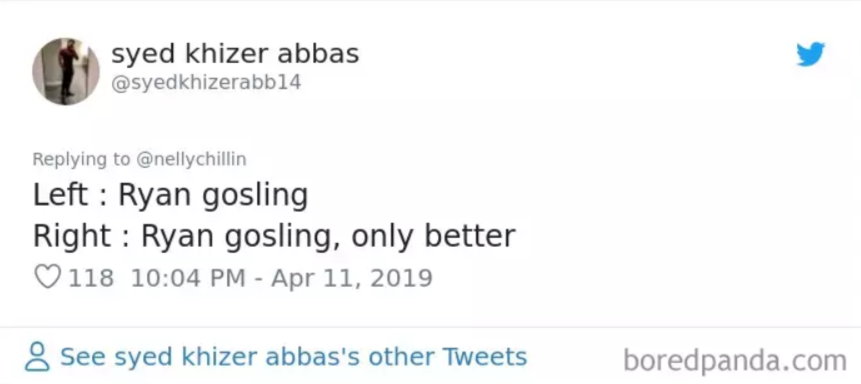Viewport: 861px width, 384px height.
Task: Click the Apr 11, 2019 date
Action: click(351, 278)
